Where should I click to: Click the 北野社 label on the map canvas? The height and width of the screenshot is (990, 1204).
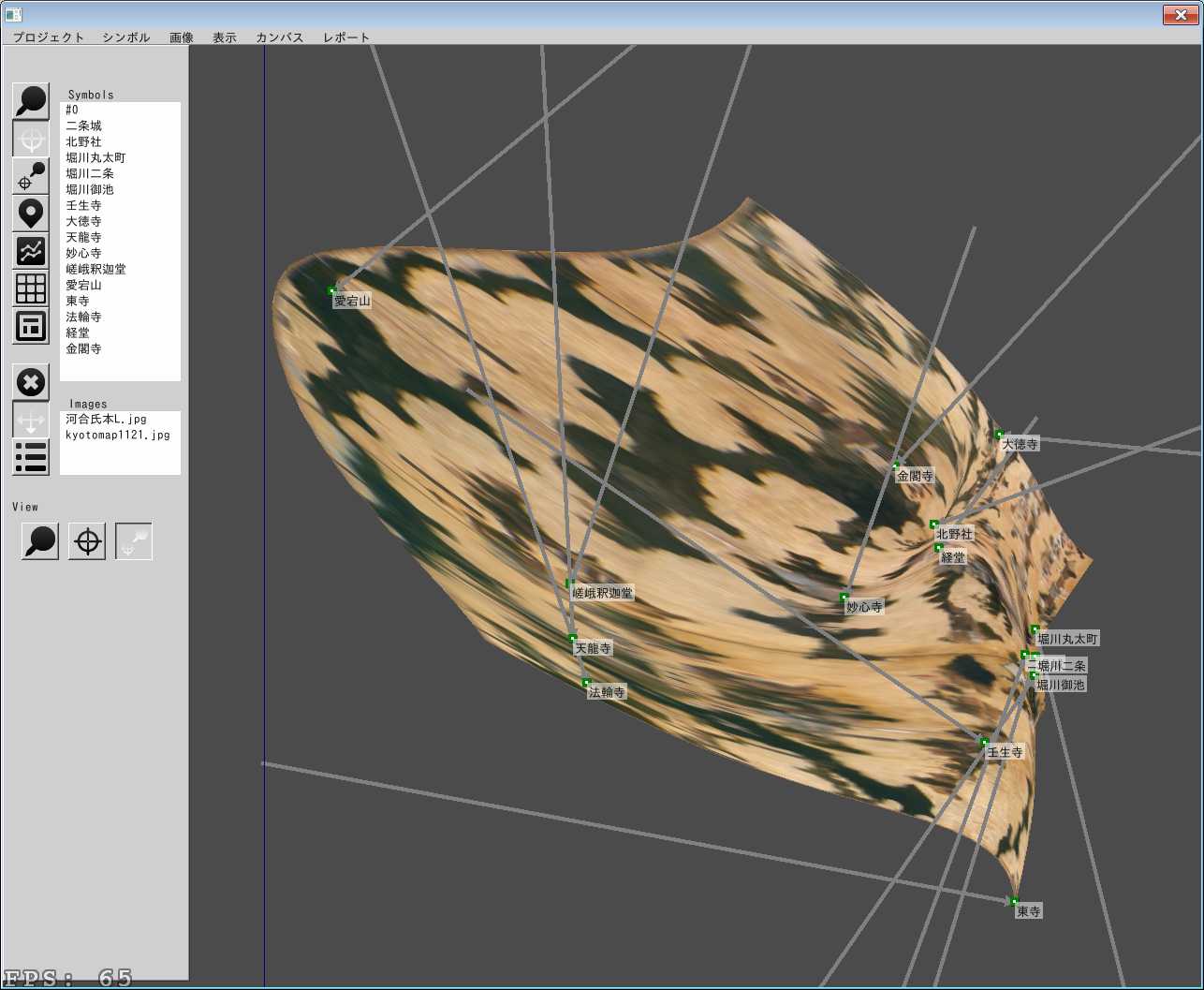[954, 534]
